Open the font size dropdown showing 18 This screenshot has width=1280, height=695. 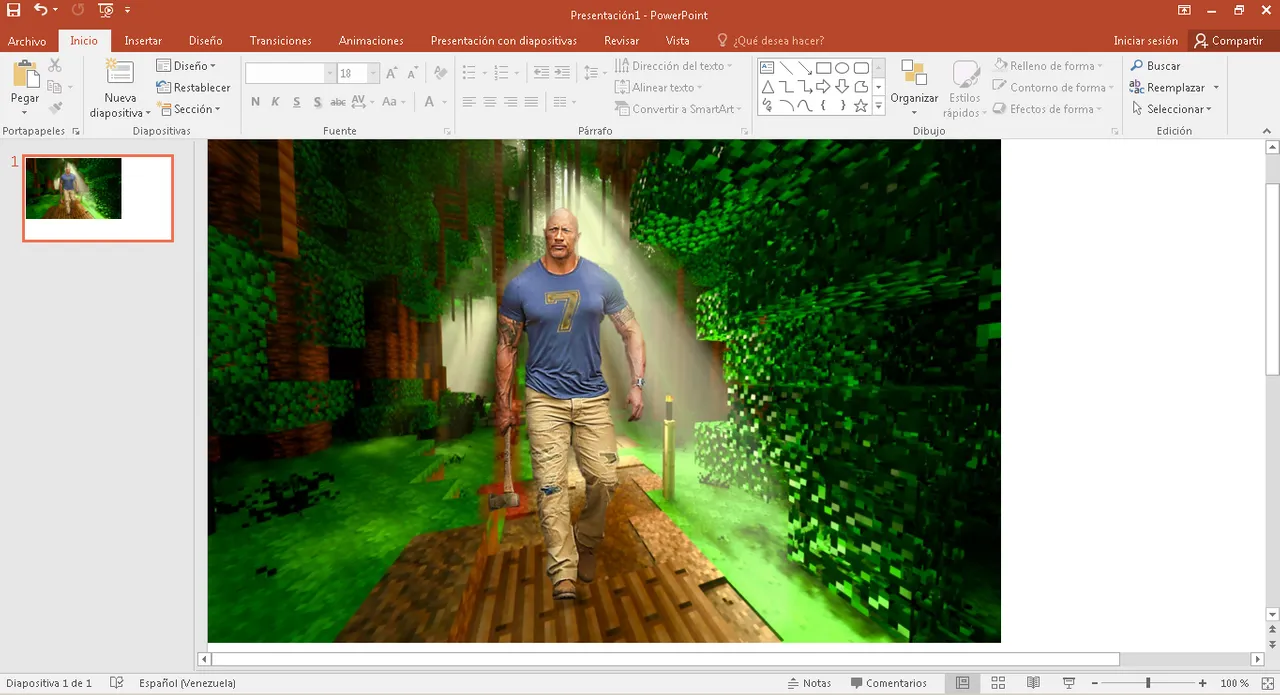(x=373, y=73)
